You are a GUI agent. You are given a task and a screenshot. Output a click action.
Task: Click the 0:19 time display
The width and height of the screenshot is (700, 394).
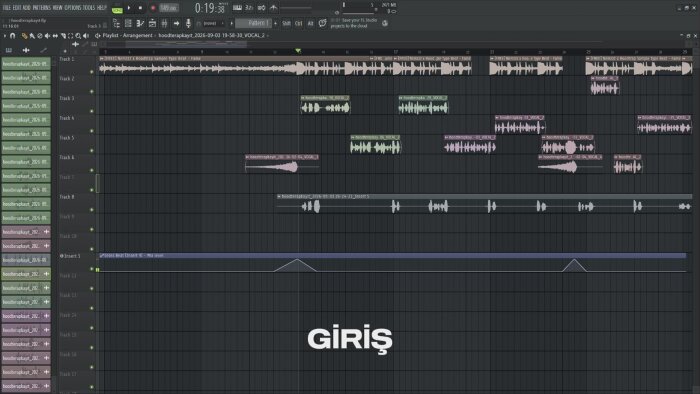[210, 8]
